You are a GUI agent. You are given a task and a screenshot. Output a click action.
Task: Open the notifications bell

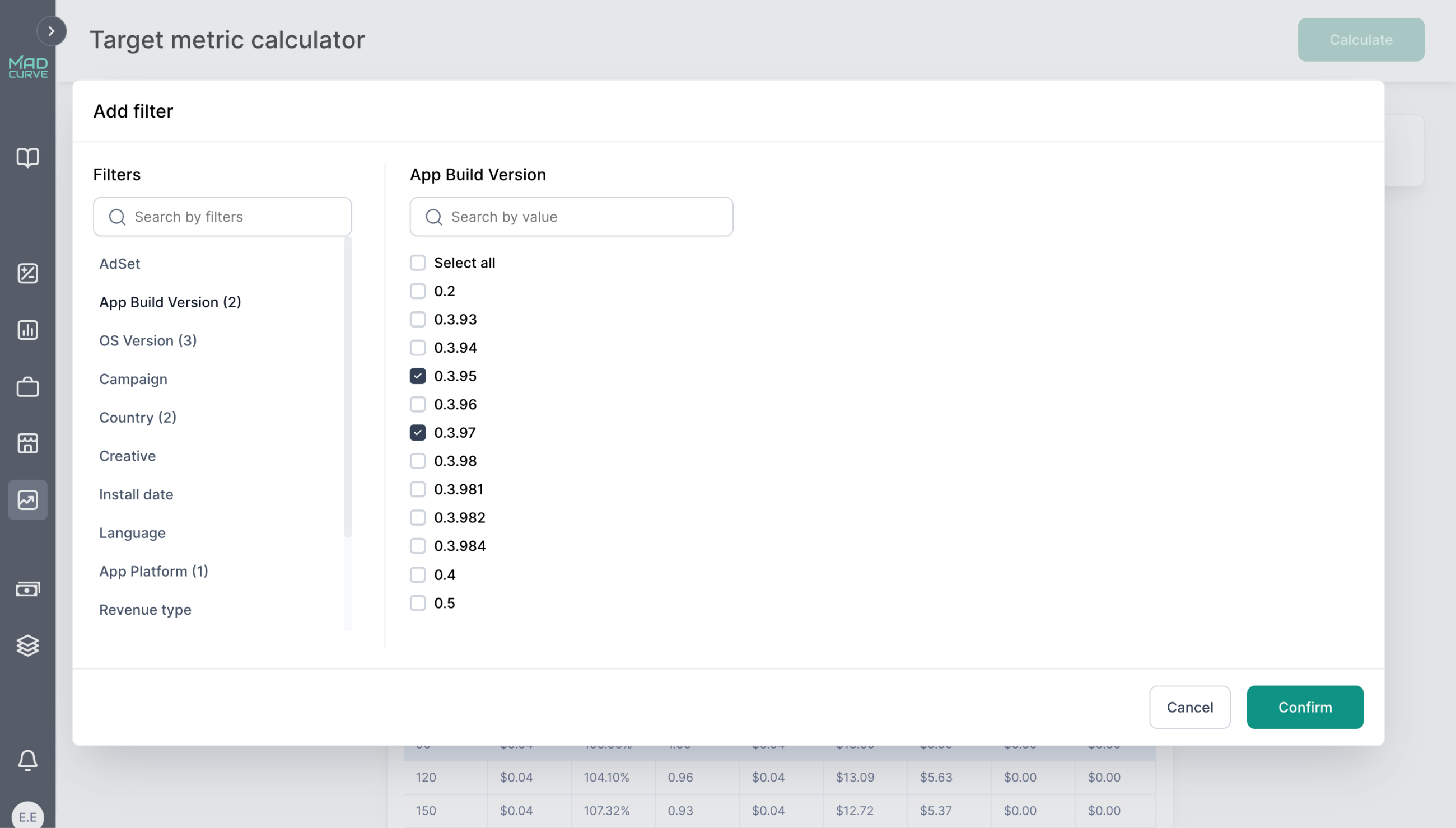coord(28,760)
